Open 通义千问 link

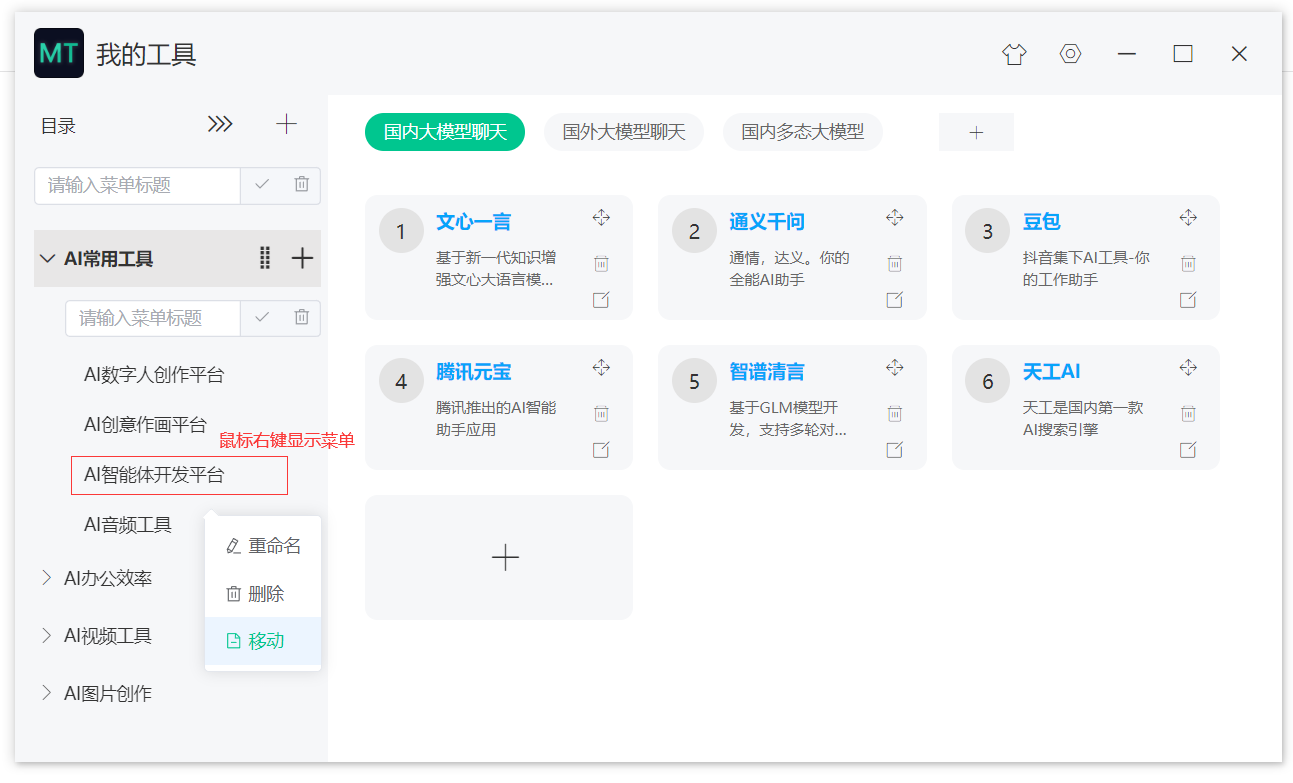pos(767,222)
